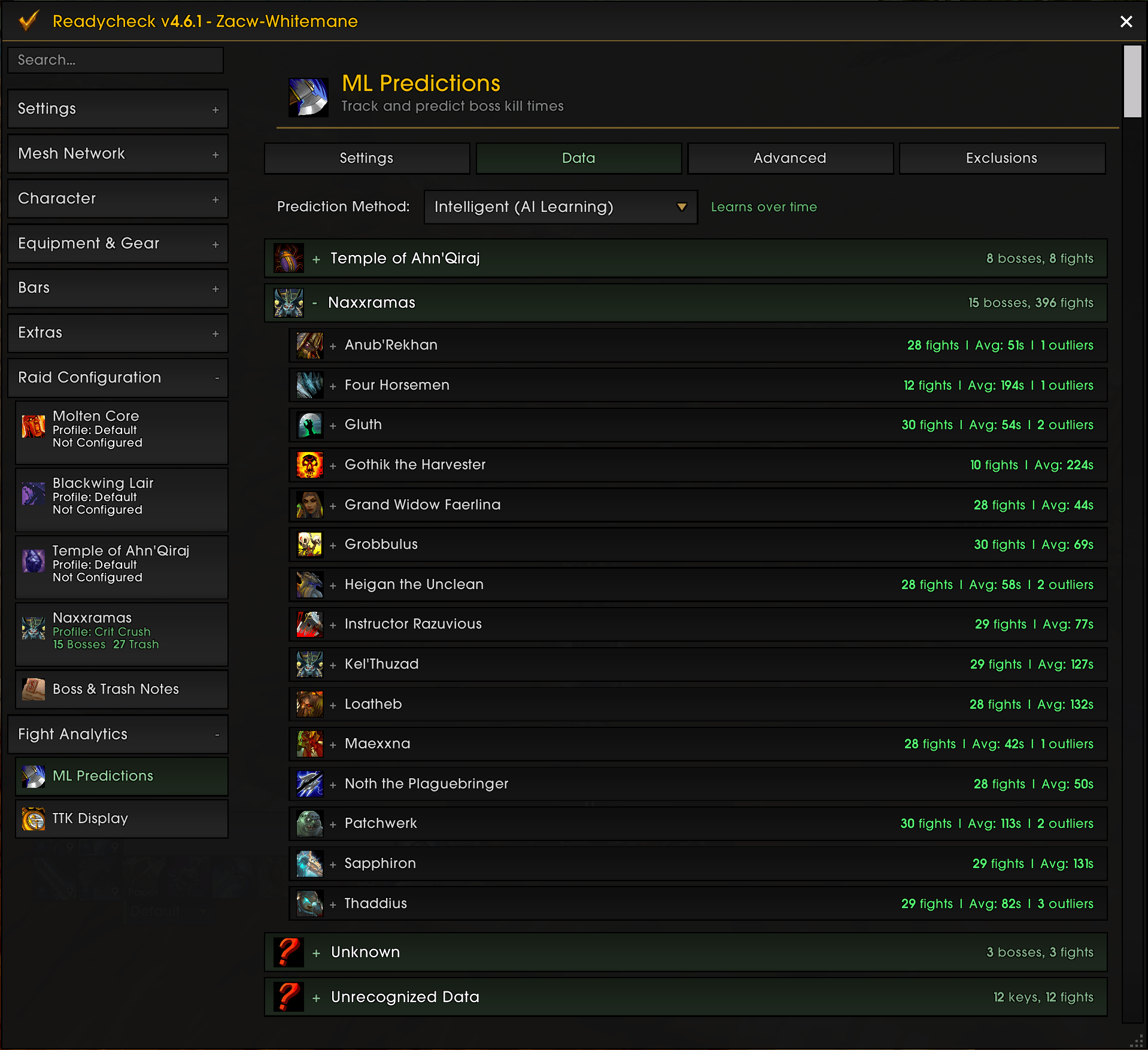The height and width of the screenshot is (1050, 1148).
Task: Collapse the Raid Configuration section
Action: pyautogui.click(x=118, y=378)
